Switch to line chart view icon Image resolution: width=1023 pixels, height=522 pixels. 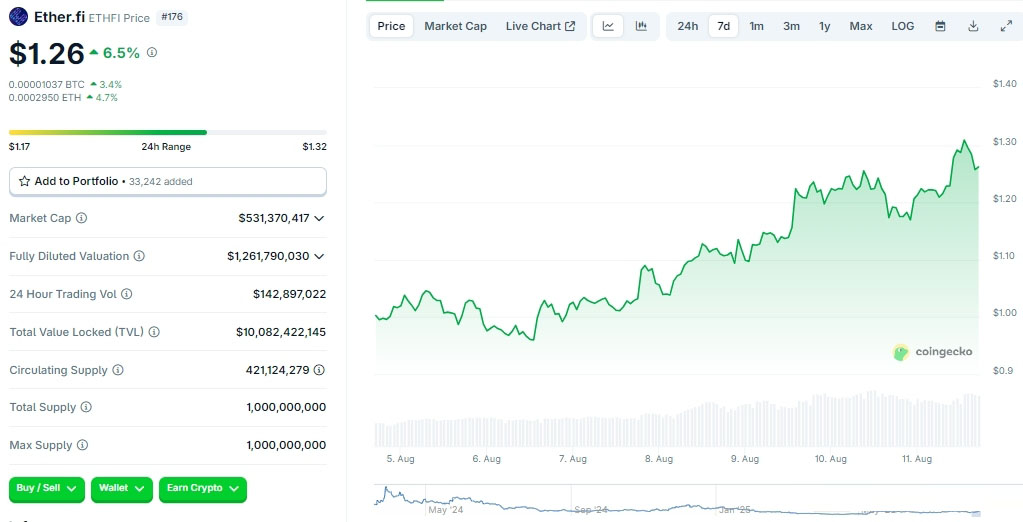[608, 26]
